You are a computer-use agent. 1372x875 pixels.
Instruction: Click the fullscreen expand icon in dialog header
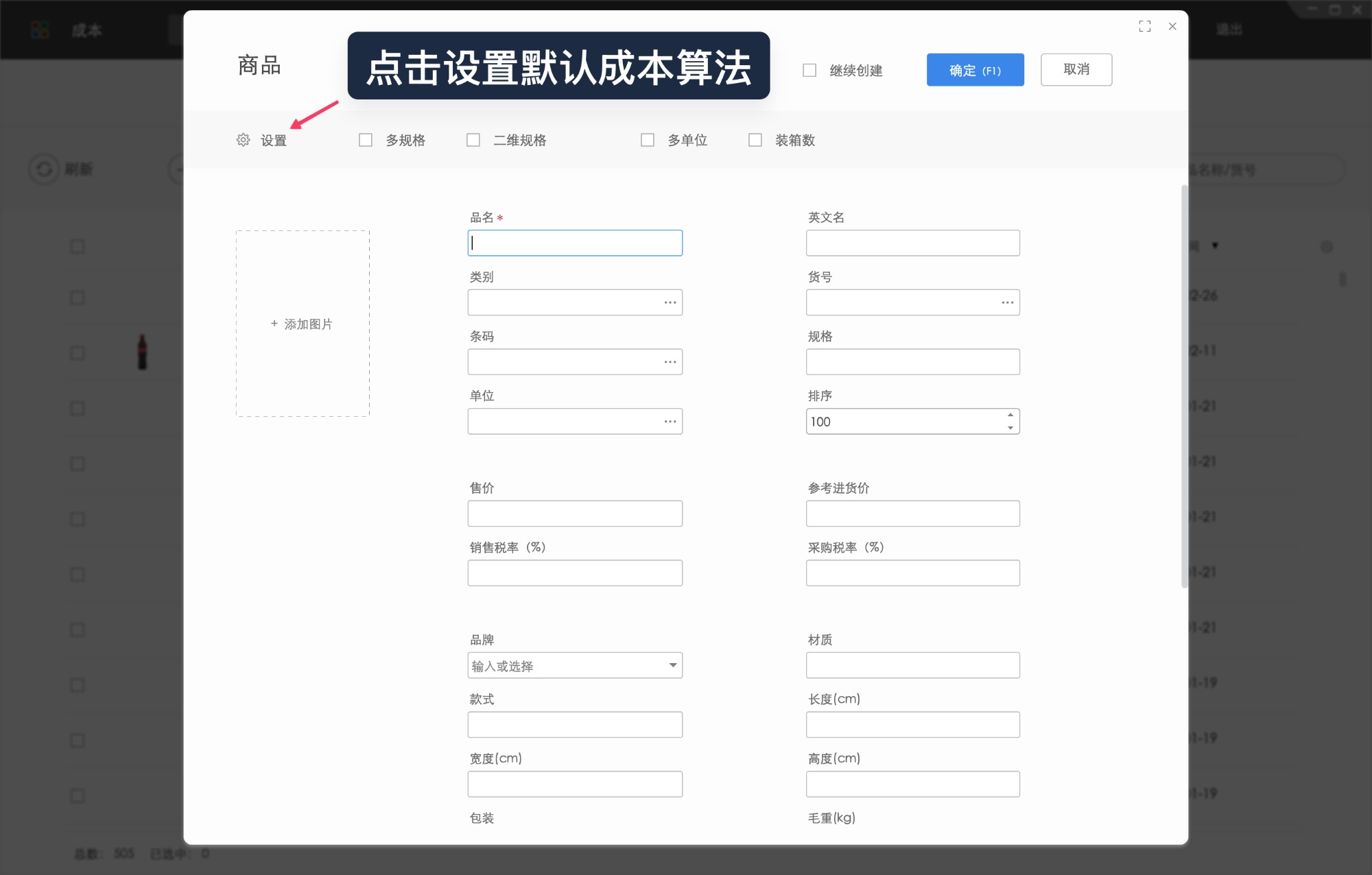coord(1145,26)
